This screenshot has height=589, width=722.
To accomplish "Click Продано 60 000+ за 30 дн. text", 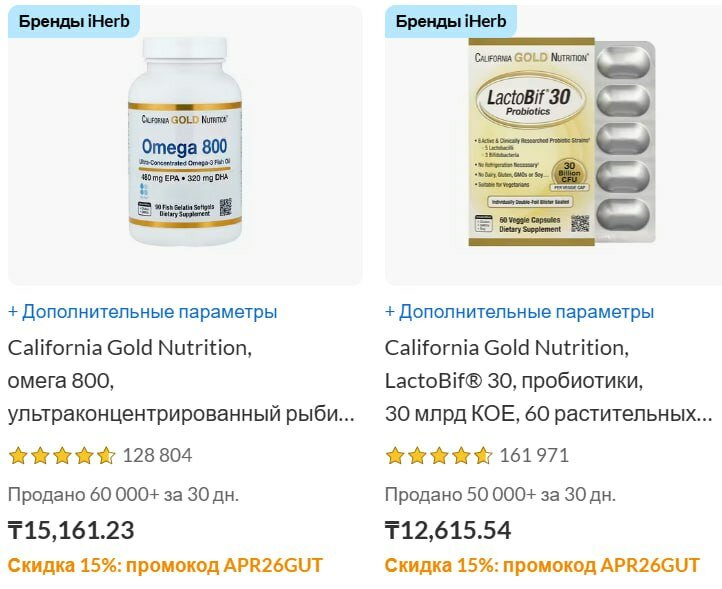I will (x=123, y=495).
